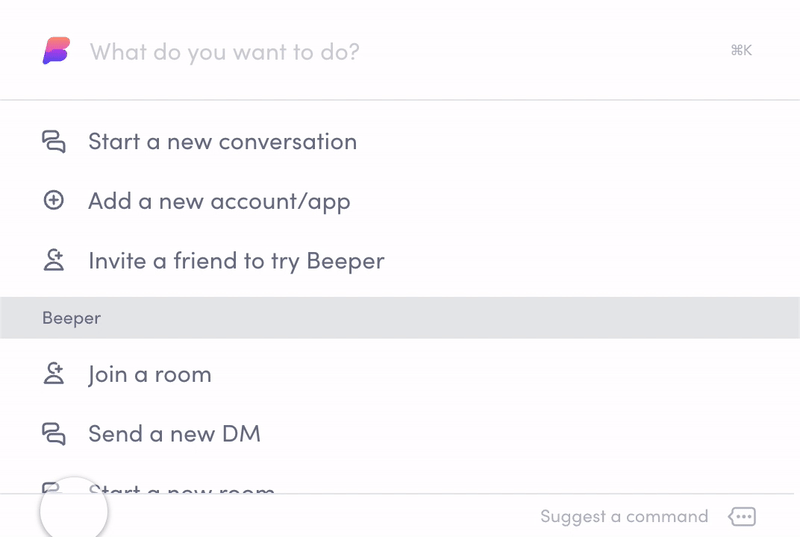Select "Invite a friend to try Beeper"

click(x=236, y=261)
